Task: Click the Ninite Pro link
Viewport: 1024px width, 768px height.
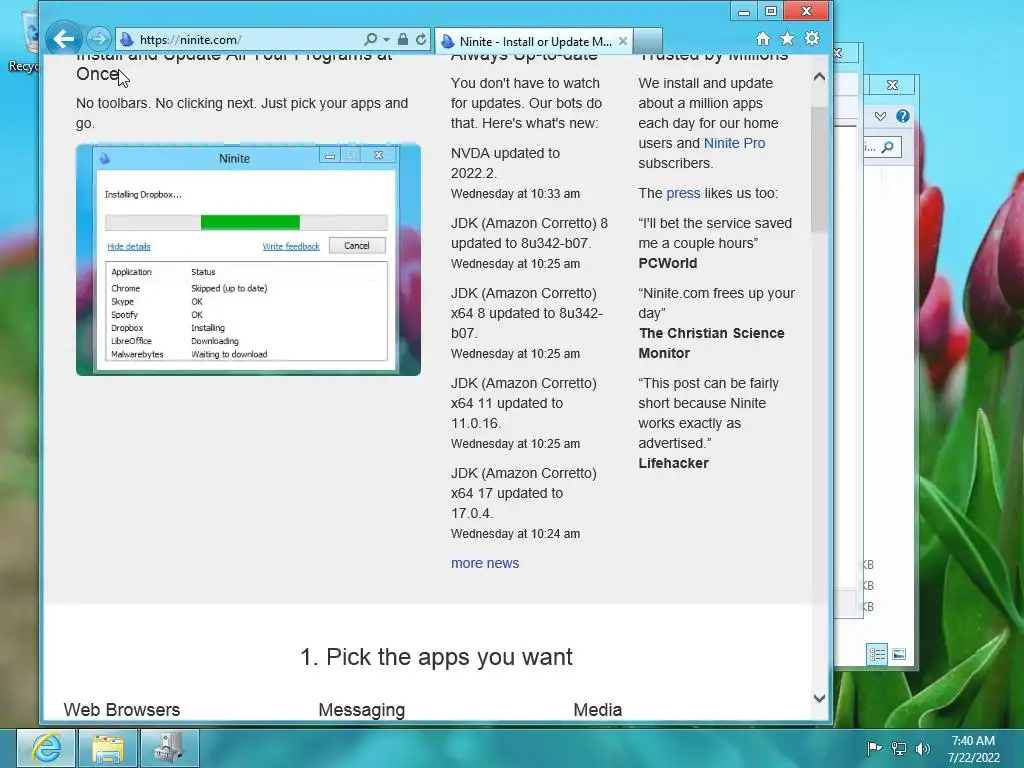Action: tap(734, 143)
